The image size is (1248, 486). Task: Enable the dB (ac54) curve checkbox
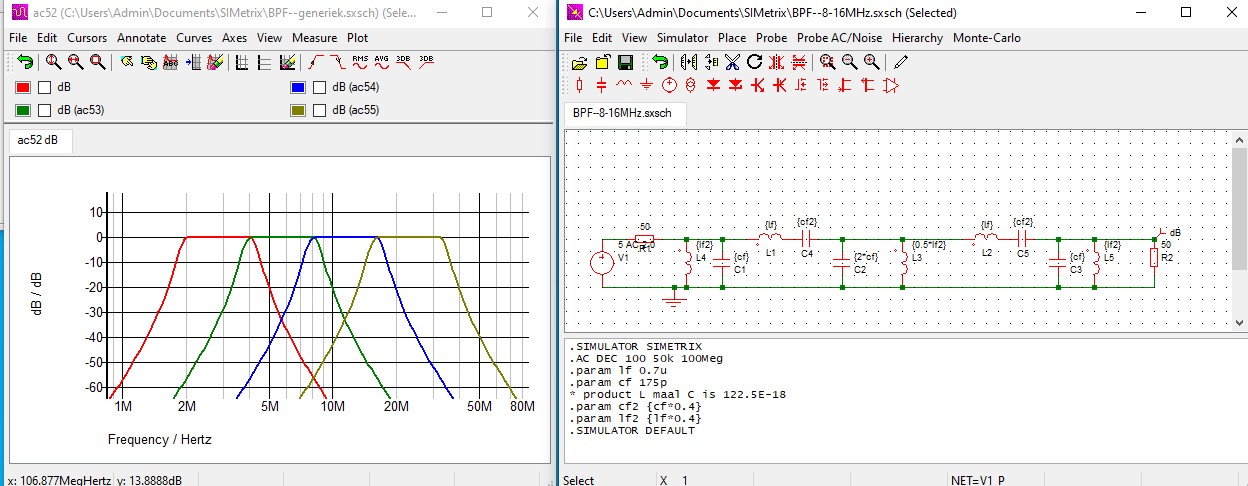(319, 87)
